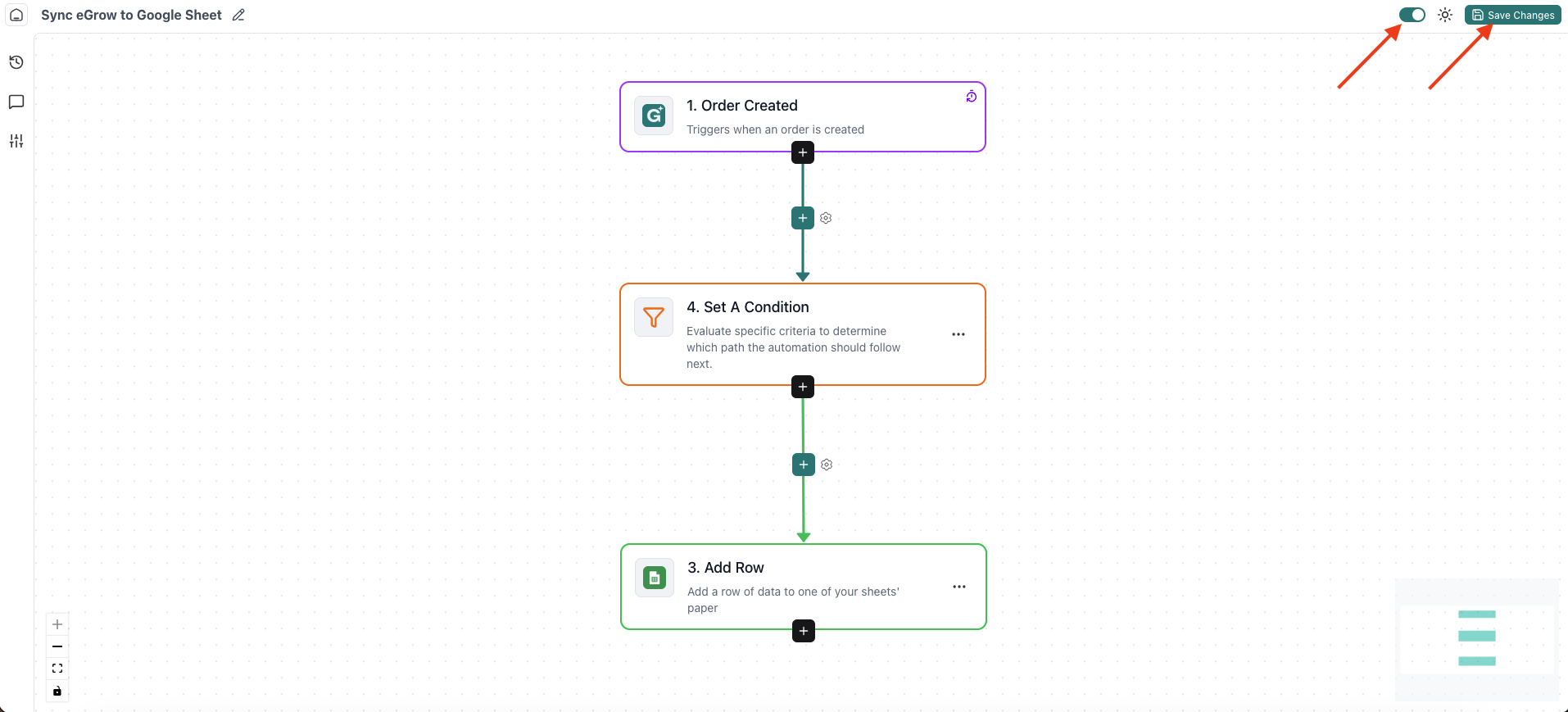Click the pencil icon to rename automation
This screenshot has height=712, width=1568.
238,15
